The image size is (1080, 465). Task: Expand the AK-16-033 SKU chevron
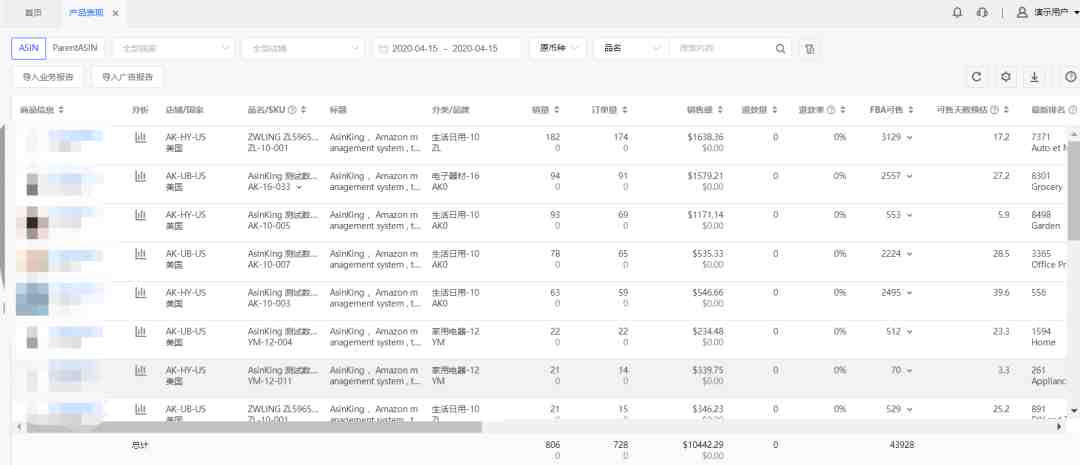tap(299, 187)
